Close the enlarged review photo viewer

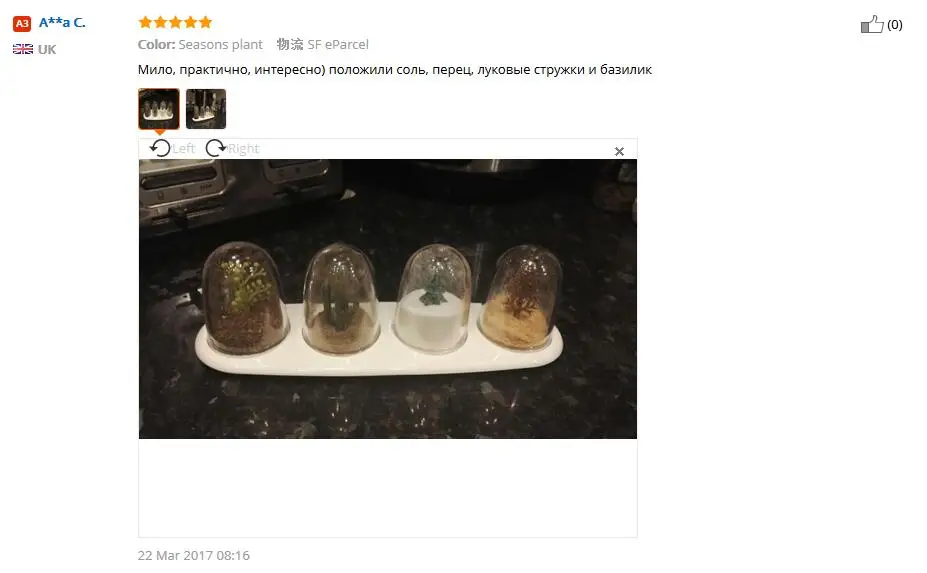[619, 151]
